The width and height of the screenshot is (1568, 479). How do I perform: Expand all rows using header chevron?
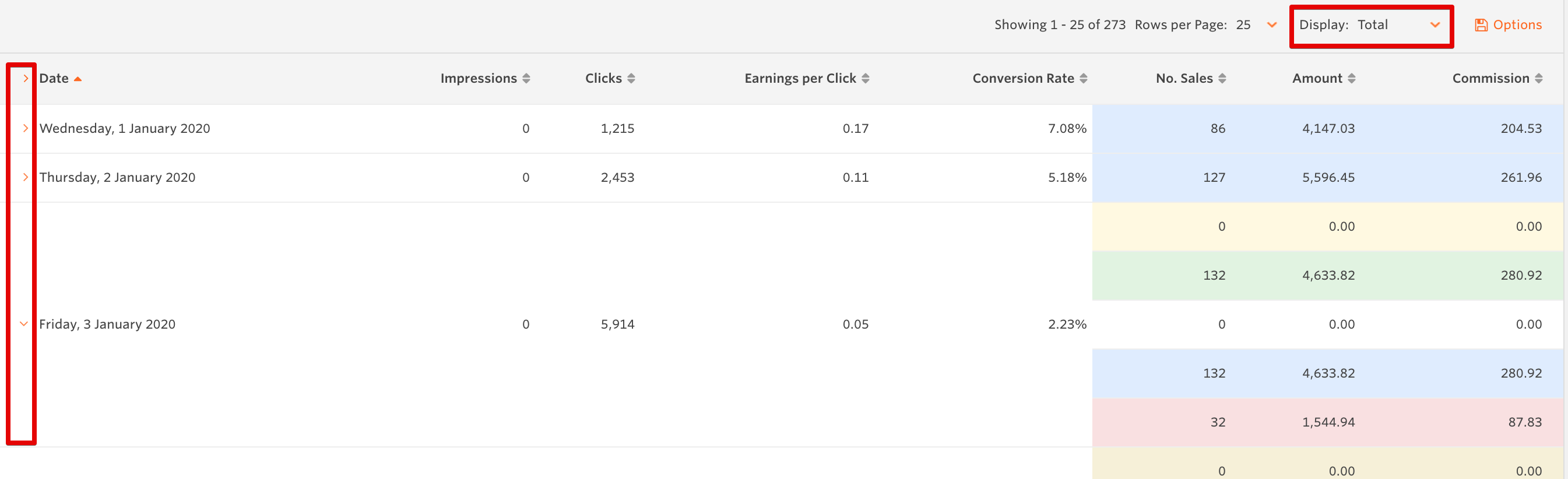(25, 79)
